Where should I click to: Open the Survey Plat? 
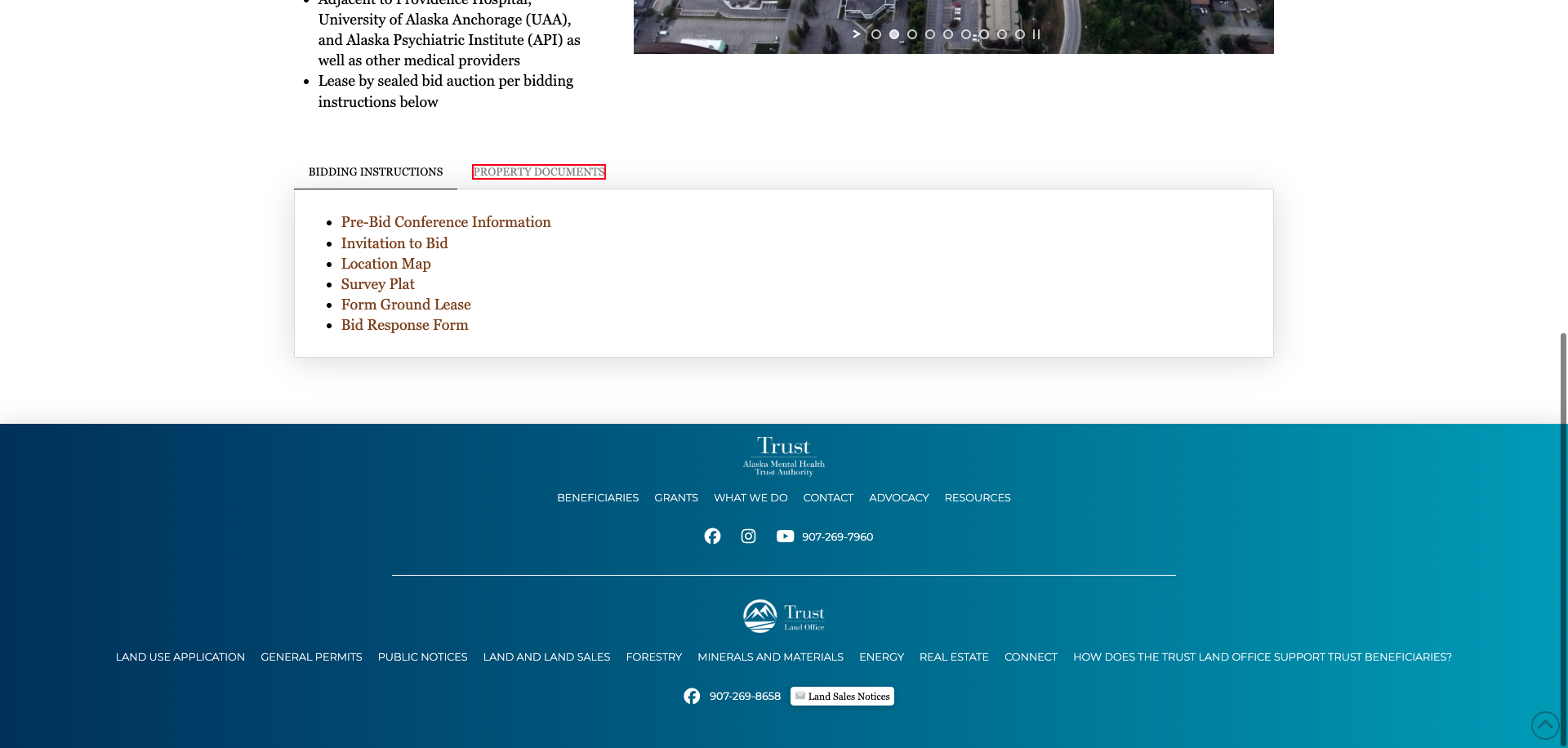pos(377,283)
